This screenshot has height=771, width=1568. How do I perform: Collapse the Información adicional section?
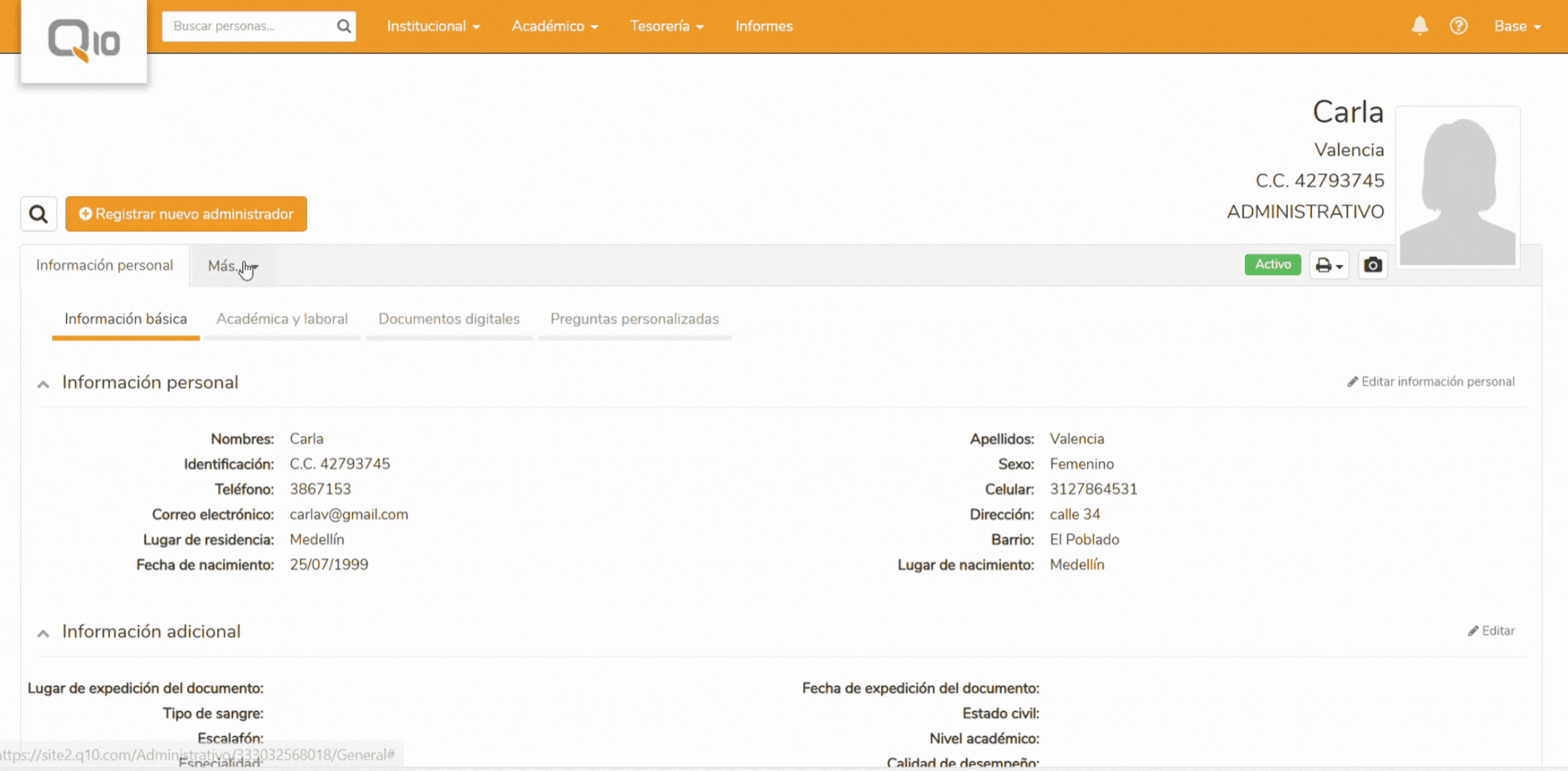click(x=43, y=633)
